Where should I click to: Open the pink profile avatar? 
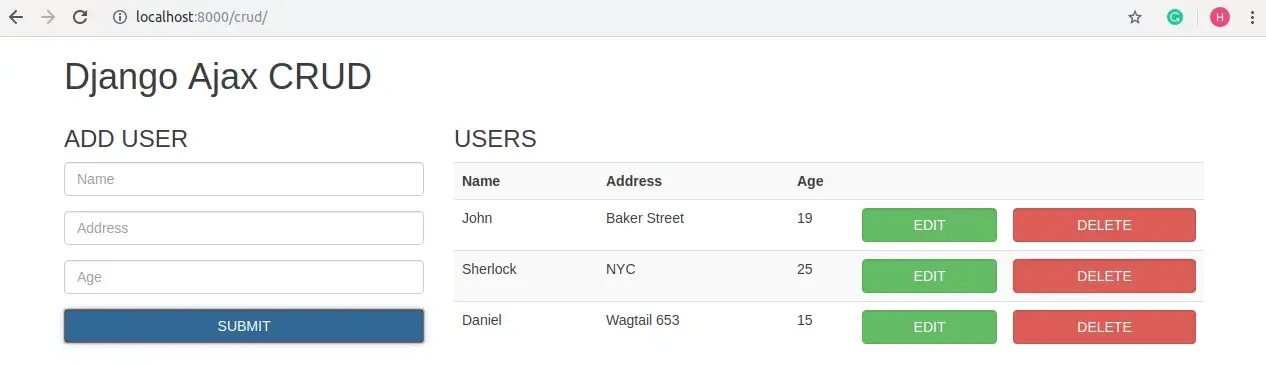[x=1220, y=17]
